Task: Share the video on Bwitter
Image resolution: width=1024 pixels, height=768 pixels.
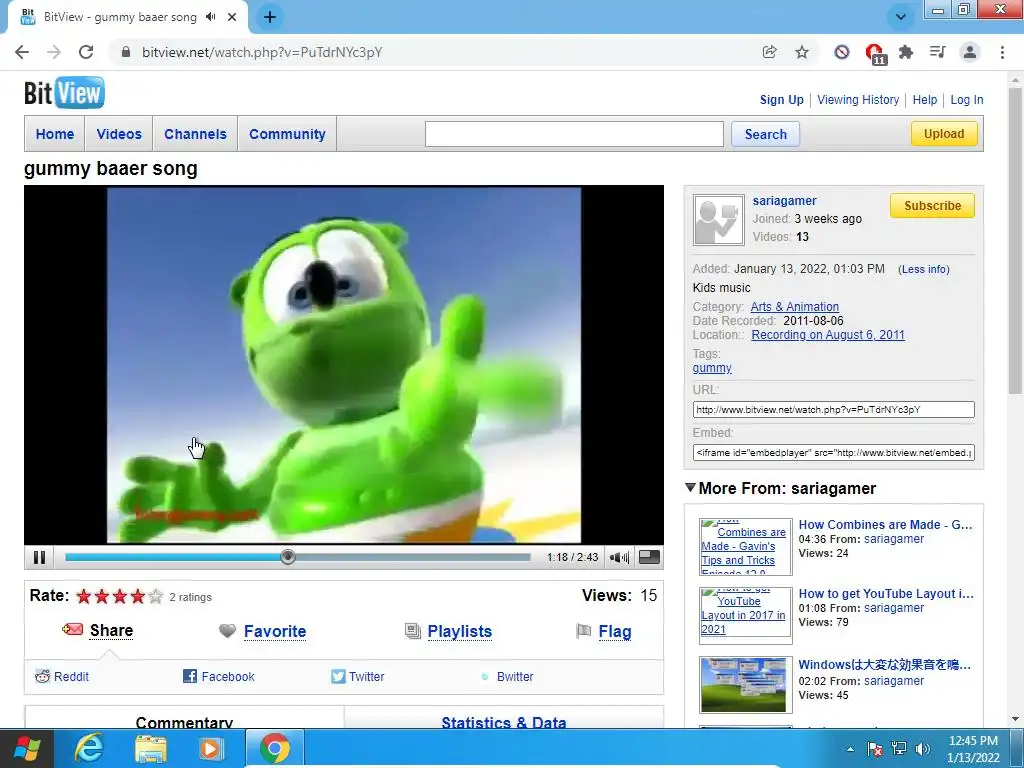Action: coord(515,677)
